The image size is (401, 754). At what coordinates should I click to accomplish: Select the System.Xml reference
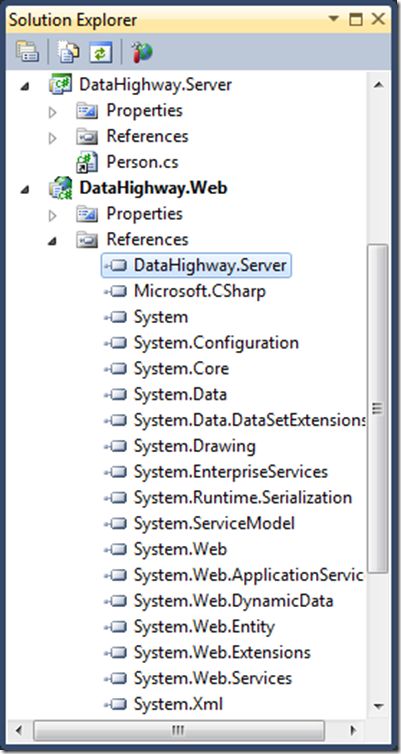(x=178, y=704)
